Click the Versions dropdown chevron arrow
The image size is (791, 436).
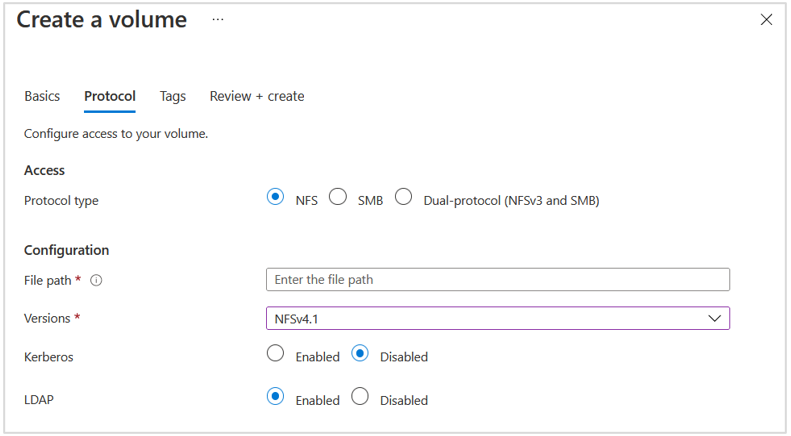click(715, 318)
